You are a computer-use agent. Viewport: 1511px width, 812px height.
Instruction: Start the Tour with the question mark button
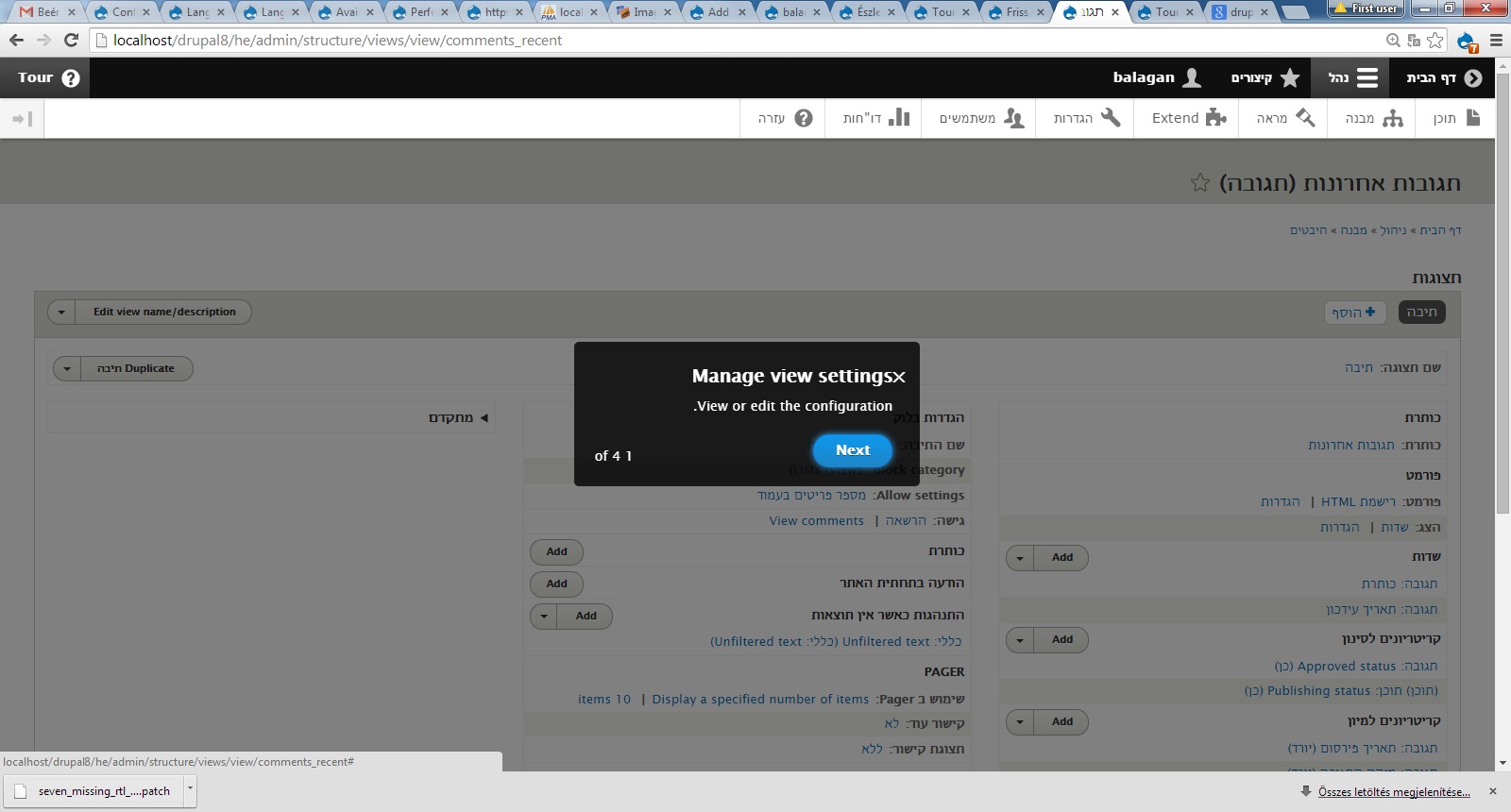[48, 77]
